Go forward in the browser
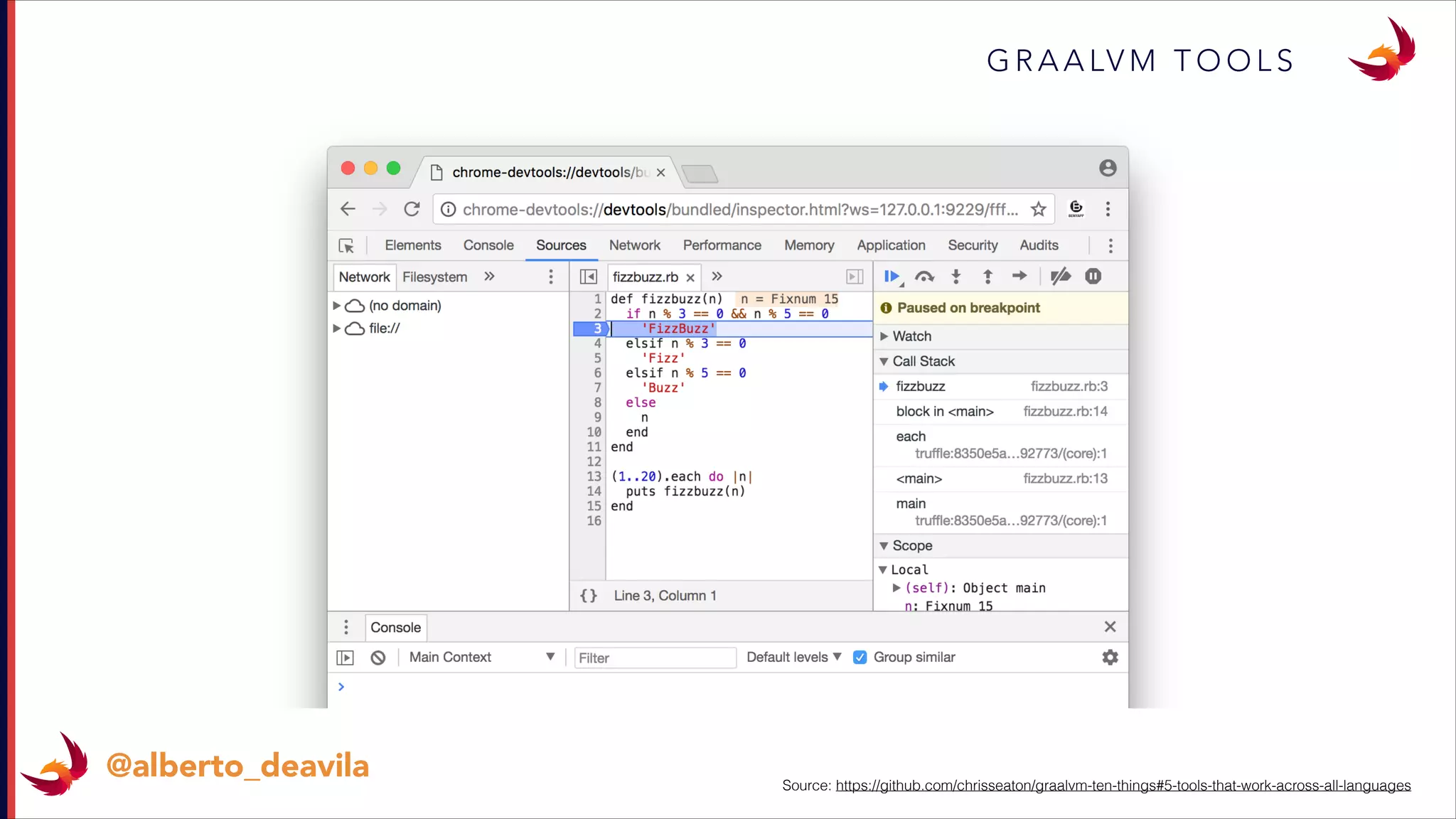Viewport: 1456px width, 819px height. pos(380,209)
